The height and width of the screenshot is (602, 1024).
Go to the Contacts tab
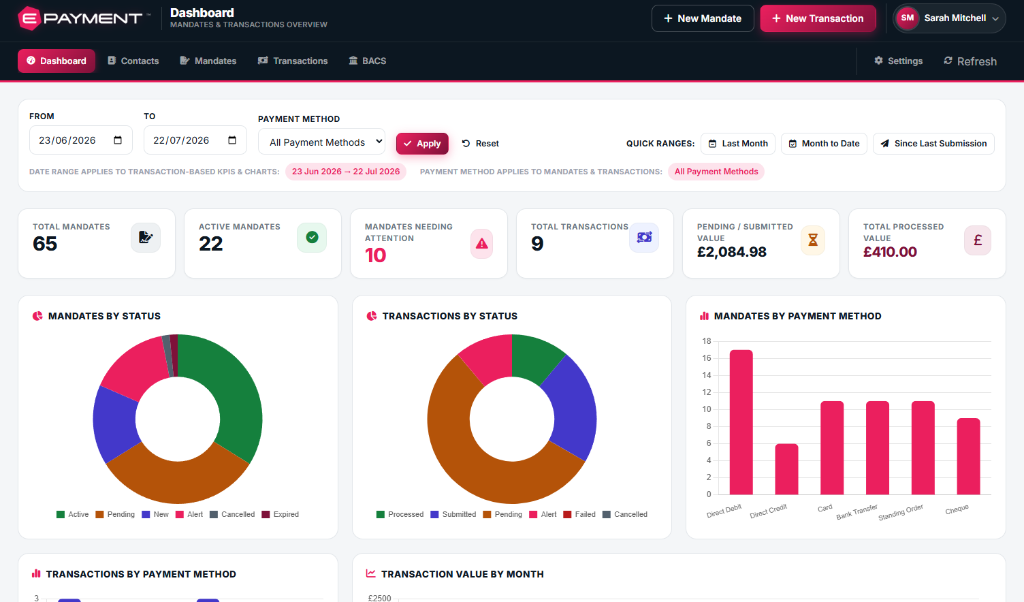133,61
